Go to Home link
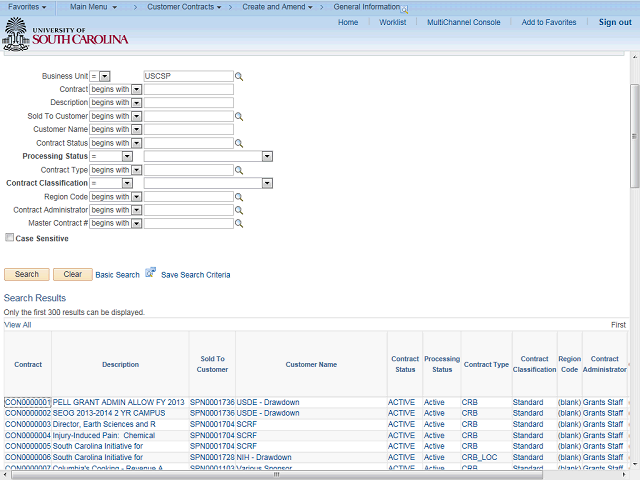The width and height of the screenshot is (640, 480). (348, 22)
